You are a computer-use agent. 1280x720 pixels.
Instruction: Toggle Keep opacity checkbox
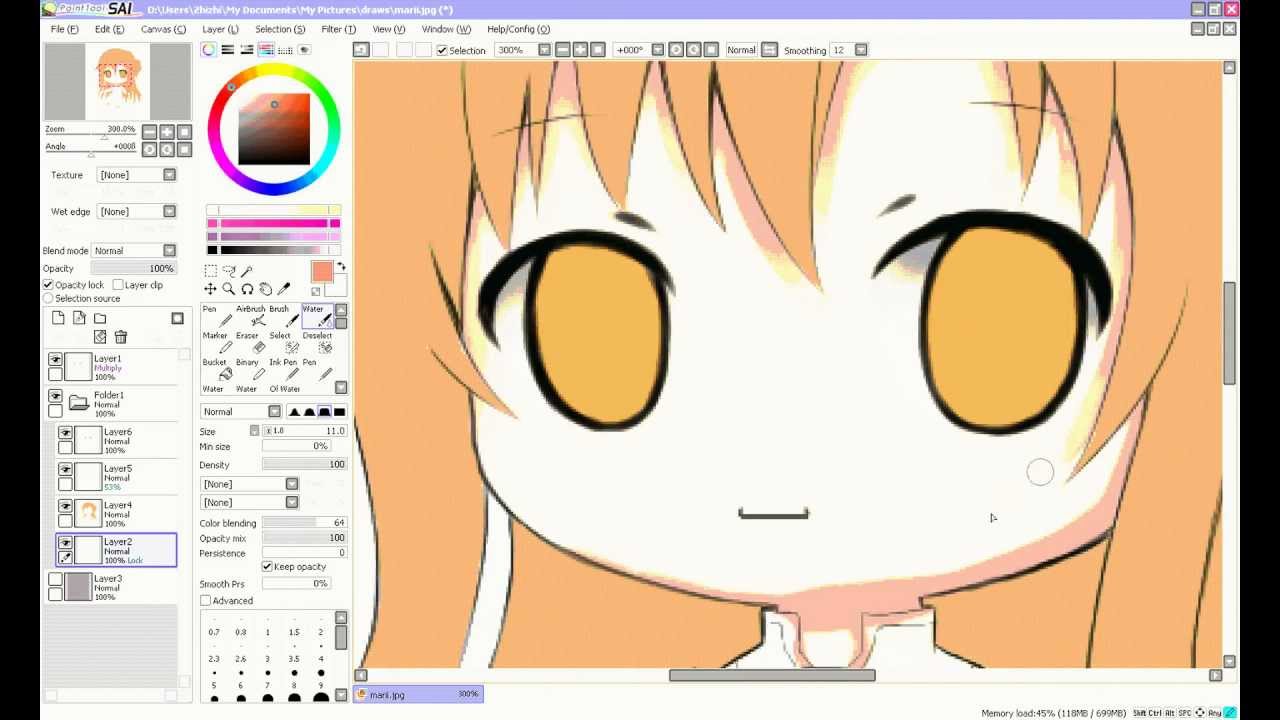click(x=267, y=567)
